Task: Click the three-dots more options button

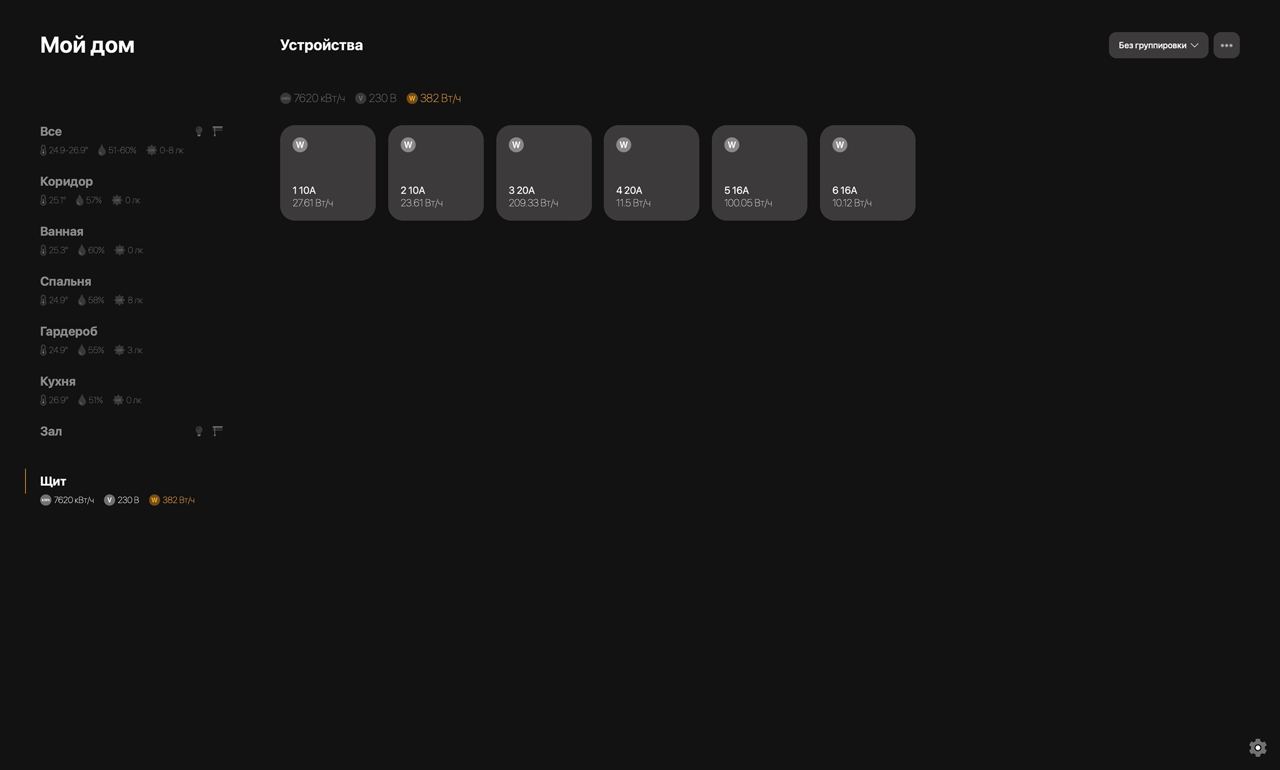Action: point(1226,45)
